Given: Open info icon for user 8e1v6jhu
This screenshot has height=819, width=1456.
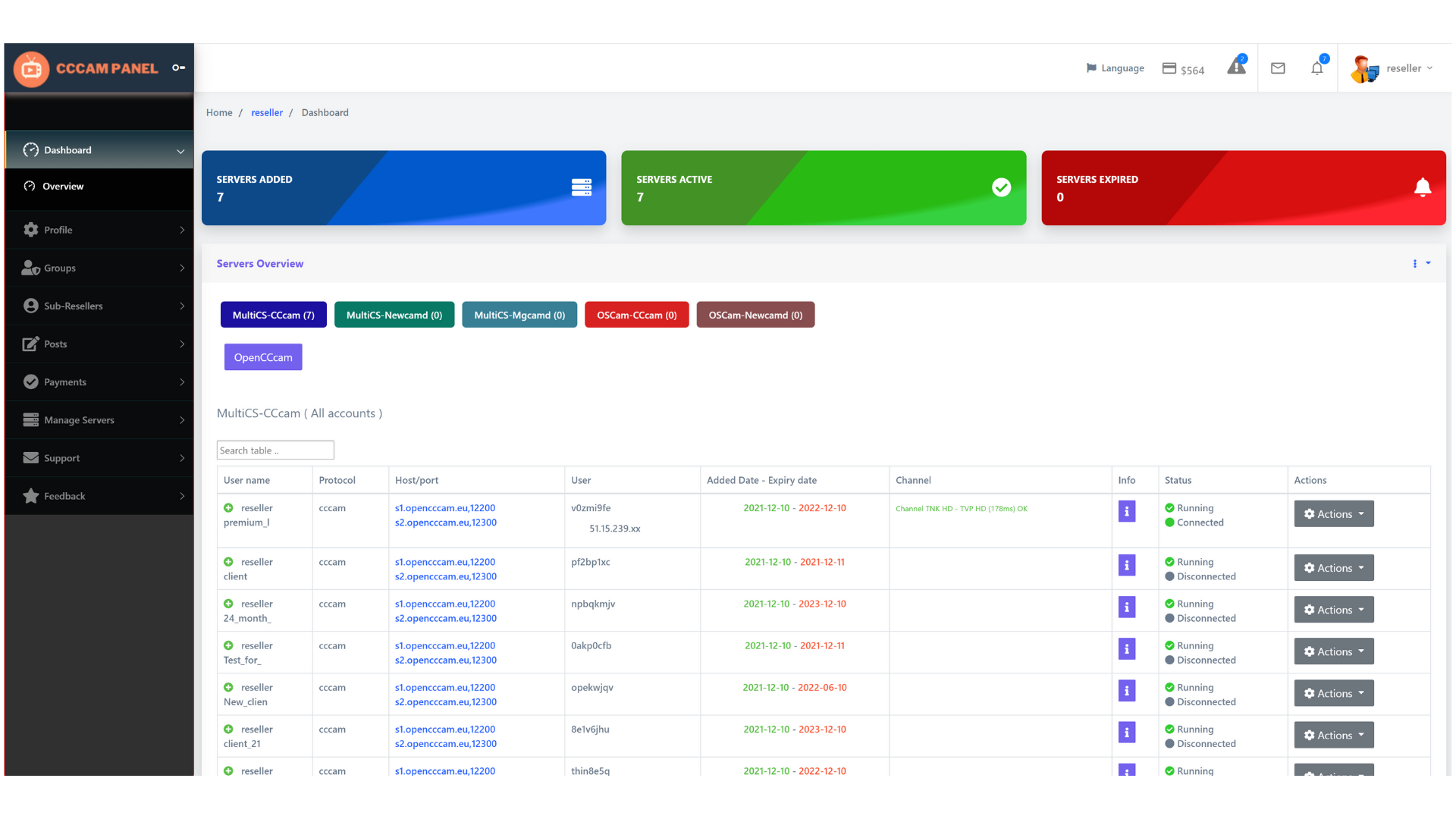Looking at the screenshot, I should click(x=1127, y=732).
